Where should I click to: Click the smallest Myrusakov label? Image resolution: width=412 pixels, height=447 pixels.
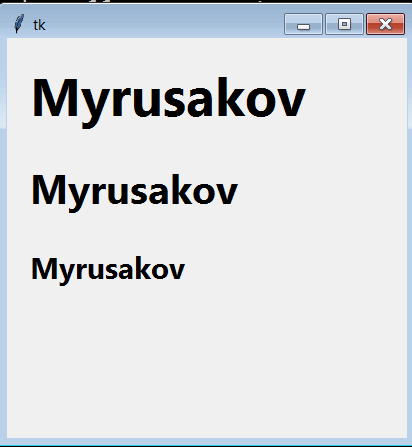pyautogui.click(x=108, y=271)
